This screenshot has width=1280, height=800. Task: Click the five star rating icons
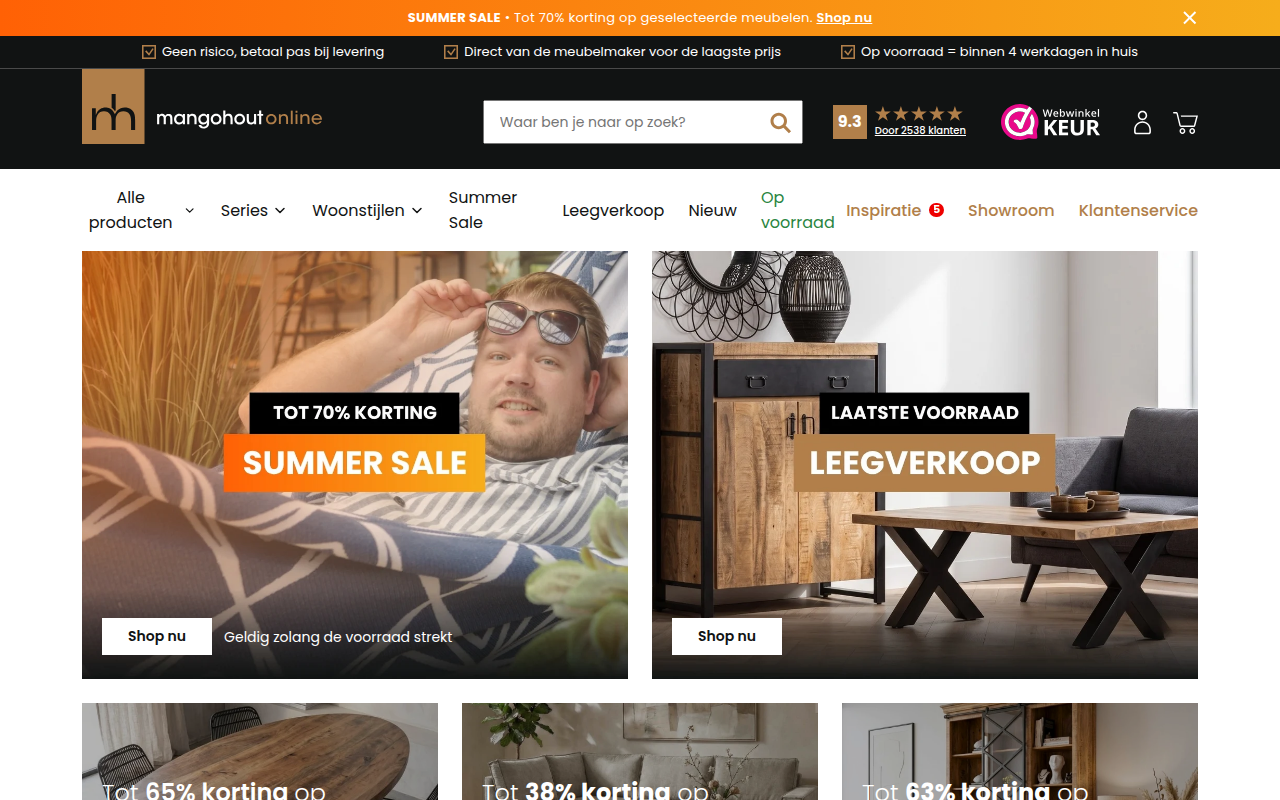919,114
